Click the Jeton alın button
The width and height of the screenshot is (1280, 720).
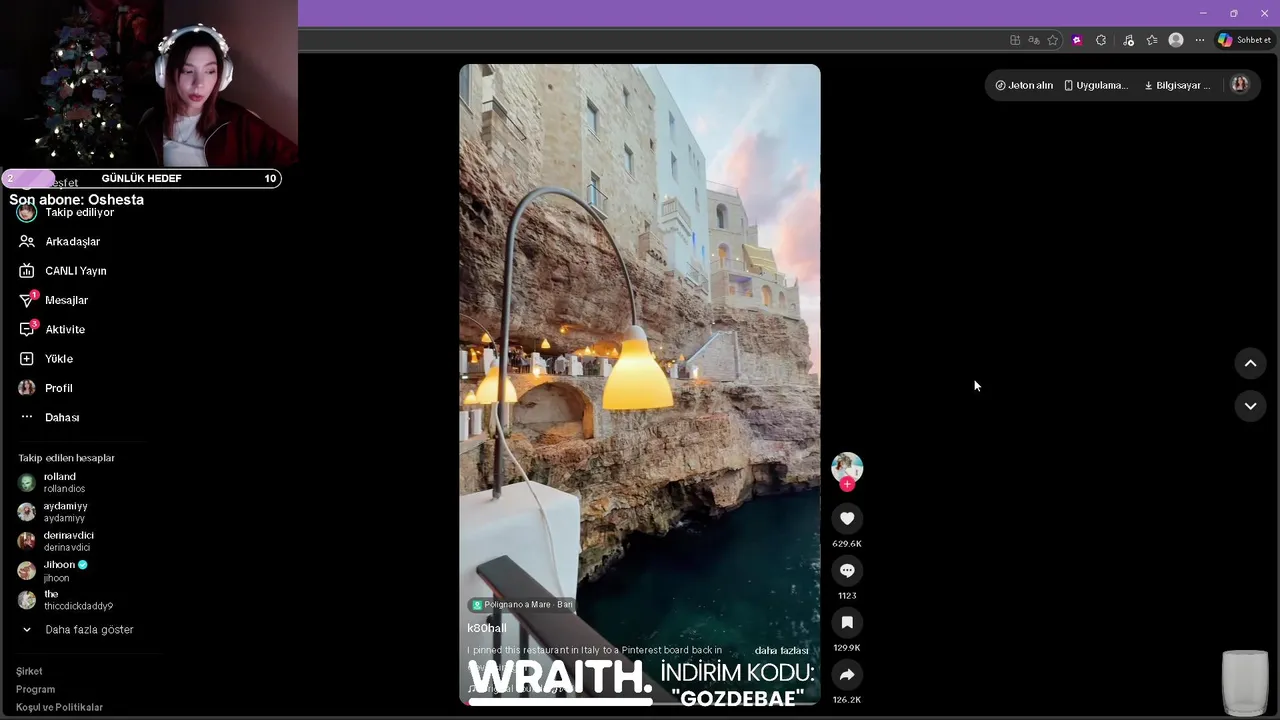1024,85
